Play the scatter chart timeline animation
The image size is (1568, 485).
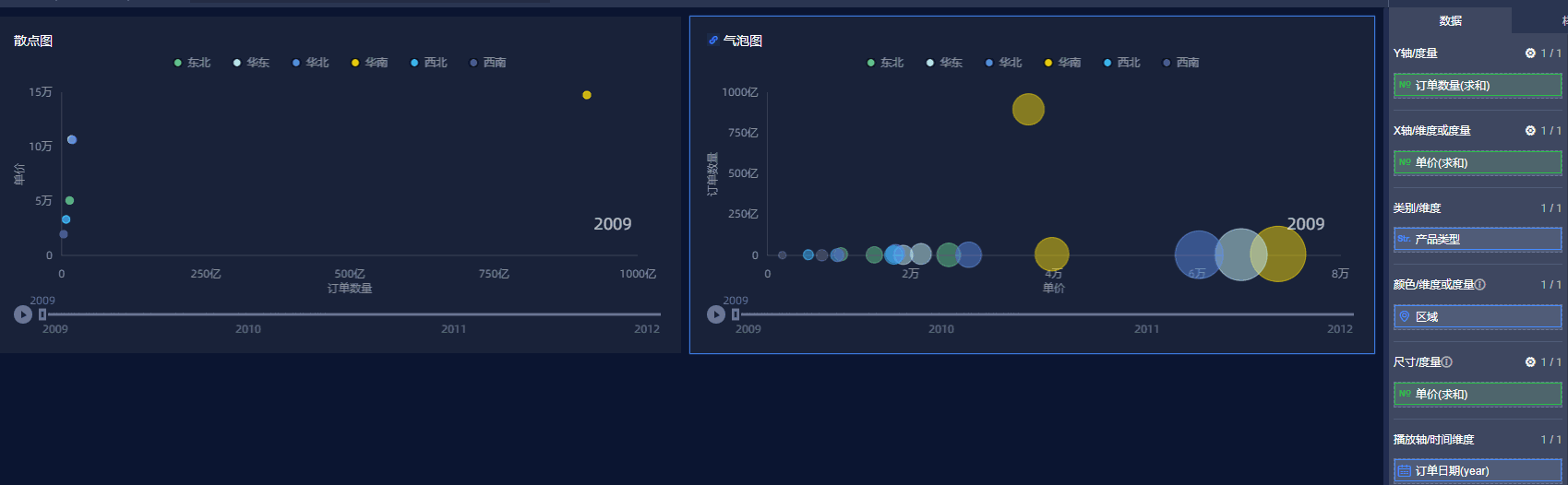tap(23, 314)
